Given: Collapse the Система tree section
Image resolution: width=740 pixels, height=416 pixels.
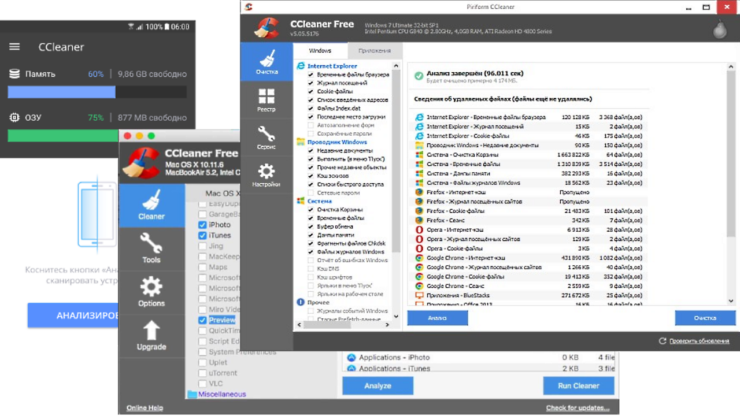Looking at the screenshot, I should coord(320,201).
